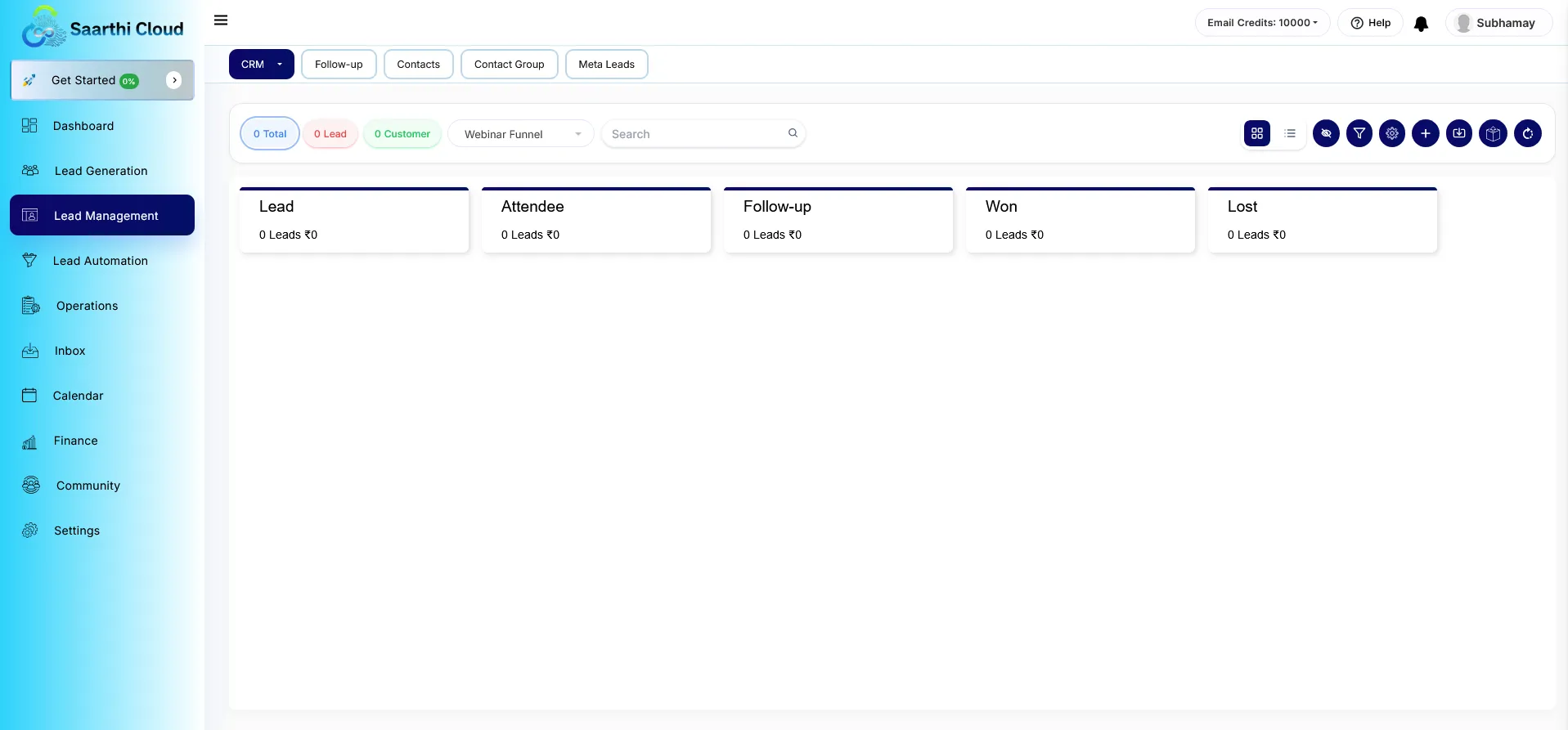Refresh the leads with the reload icon

point(1527,133)
